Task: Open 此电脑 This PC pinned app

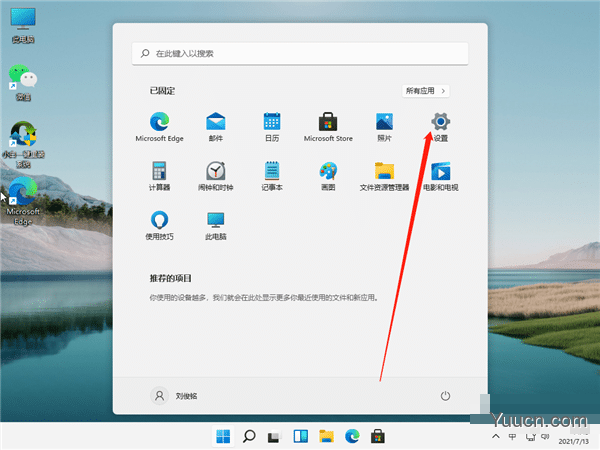Action: [x=215, y=225]
